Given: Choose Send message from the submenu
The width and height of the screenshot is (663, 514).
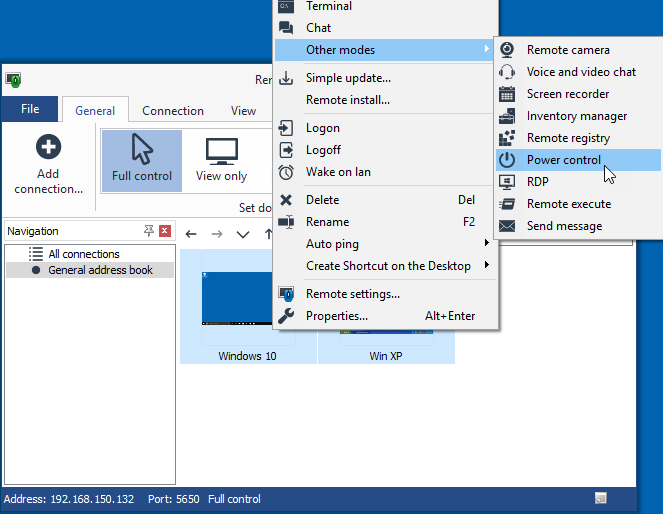Looking at the screenshot, I should pyautogui.click(x=564, y=226).
